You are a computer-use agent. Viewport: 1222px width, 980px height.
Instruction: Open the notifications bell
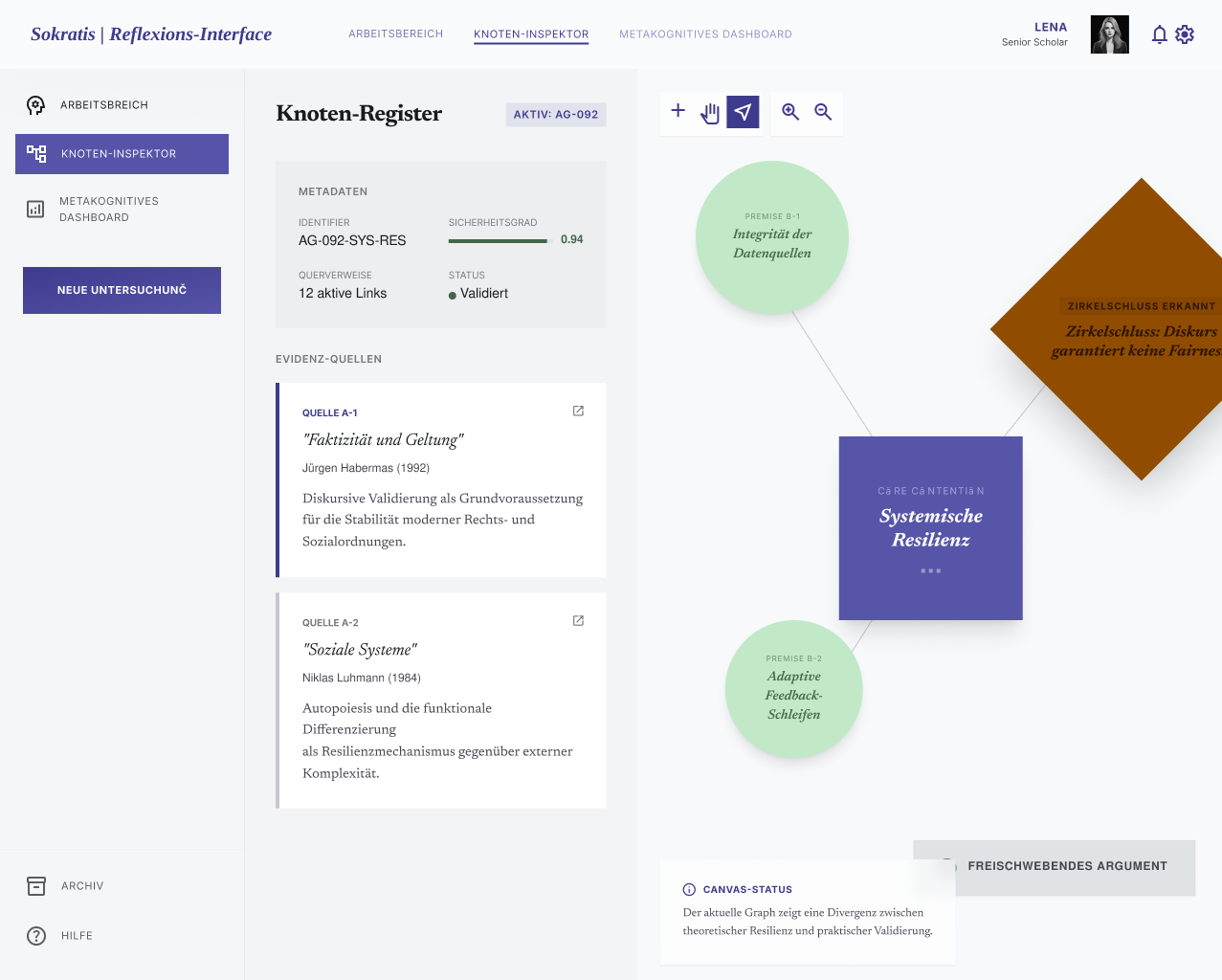pos(1159,34)
